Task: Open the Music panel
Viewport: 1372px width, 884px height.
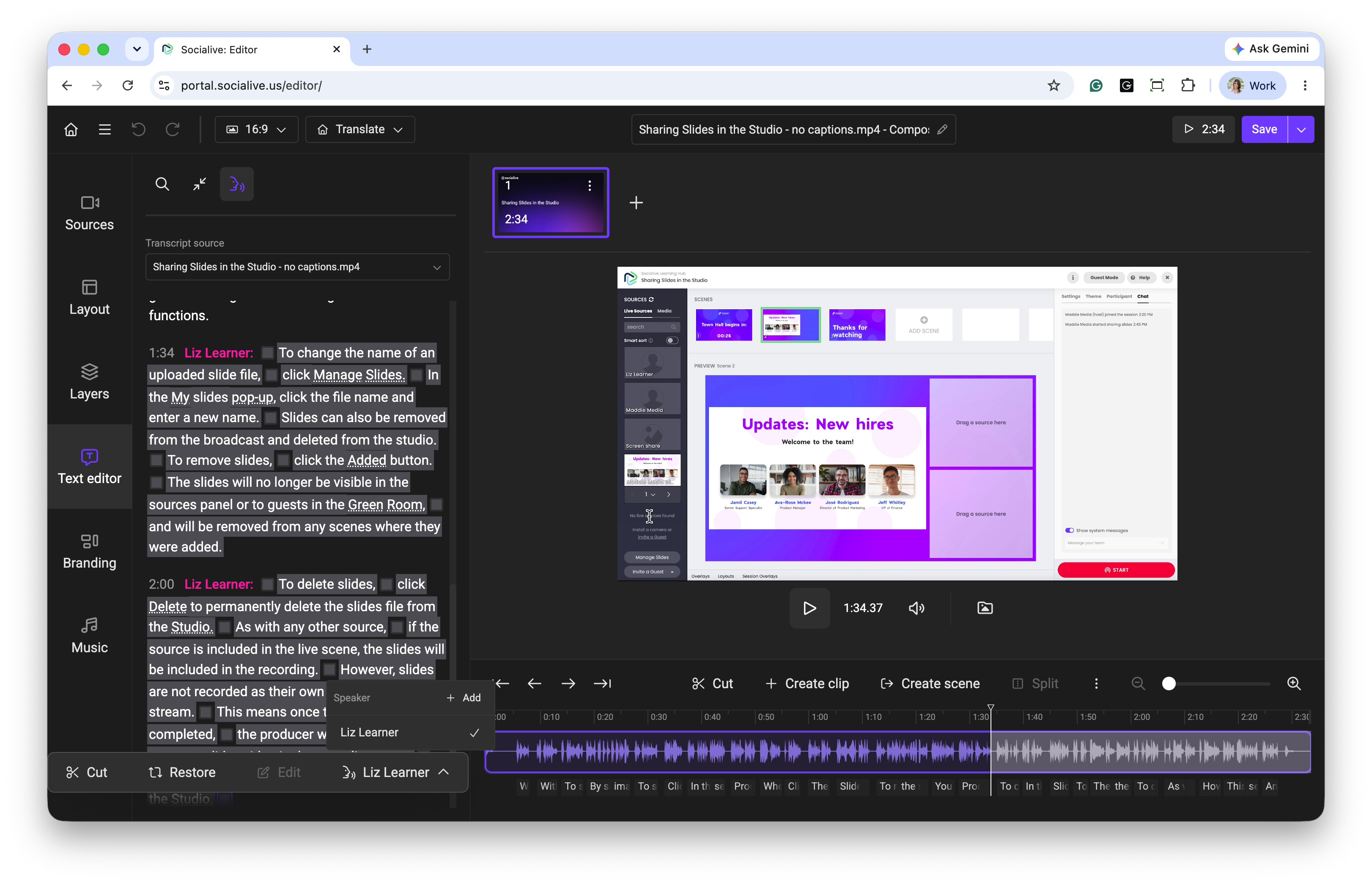Action: click(90, 635)
